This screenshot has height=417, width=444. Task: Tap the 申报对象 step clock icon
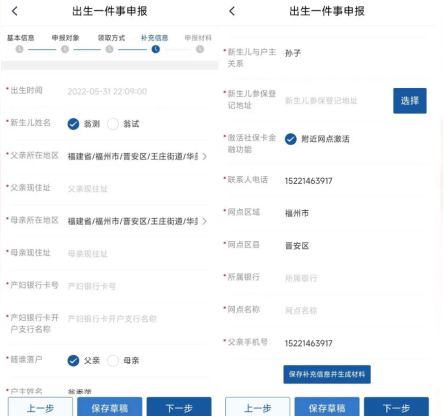(65, 49)
